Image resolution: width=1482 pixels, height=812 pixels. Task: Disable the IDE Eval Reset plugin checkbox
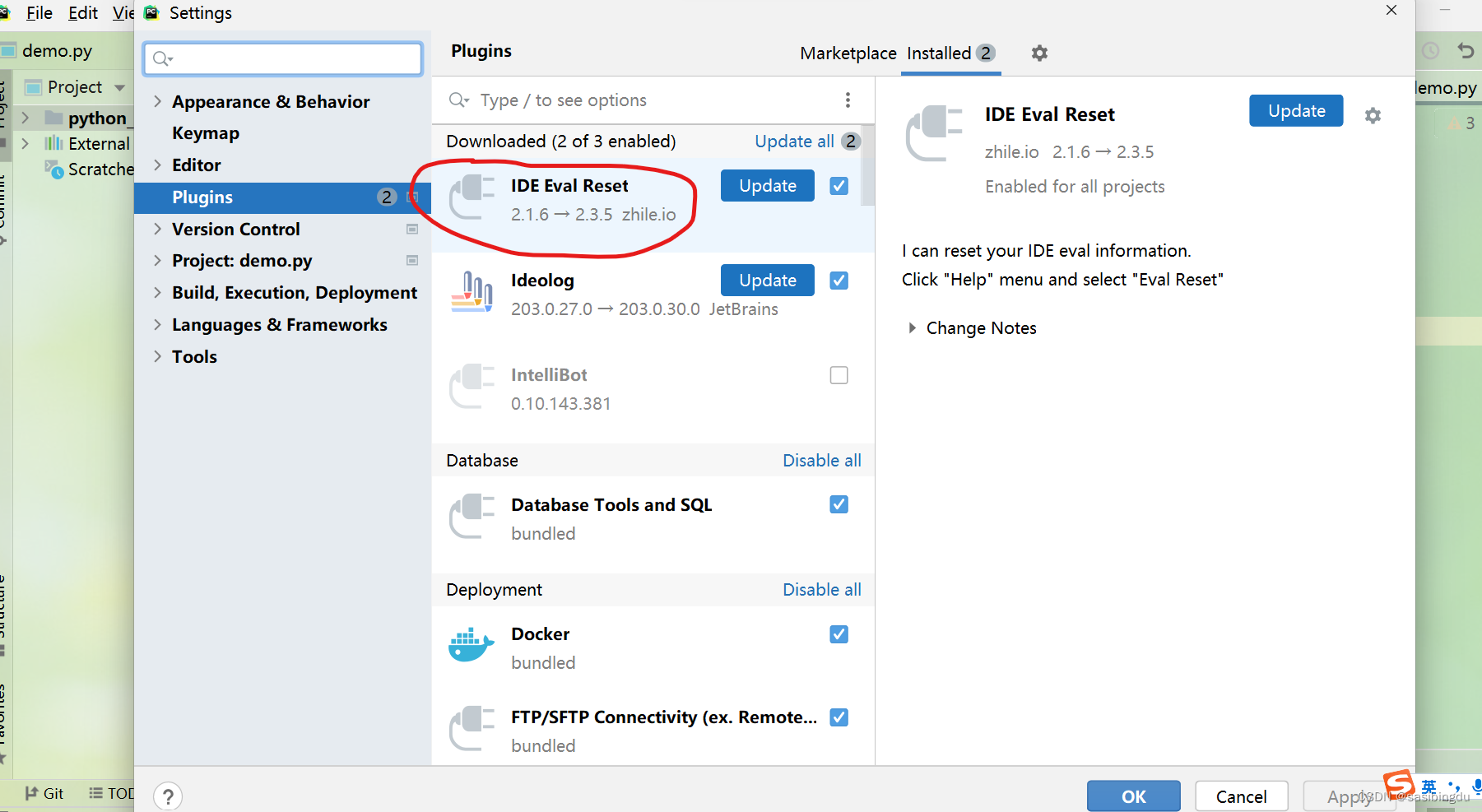839,186
